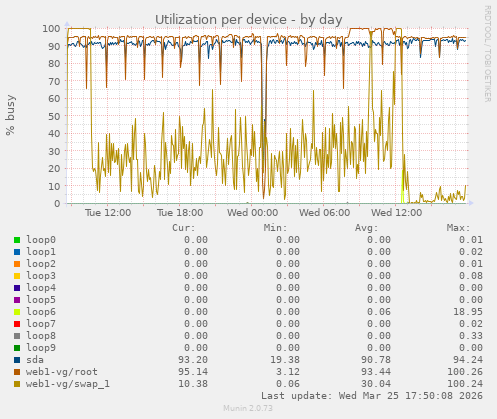Screen dimensions: 497x419
Task: Click sda current value 93.20
Action: point(193,360)
